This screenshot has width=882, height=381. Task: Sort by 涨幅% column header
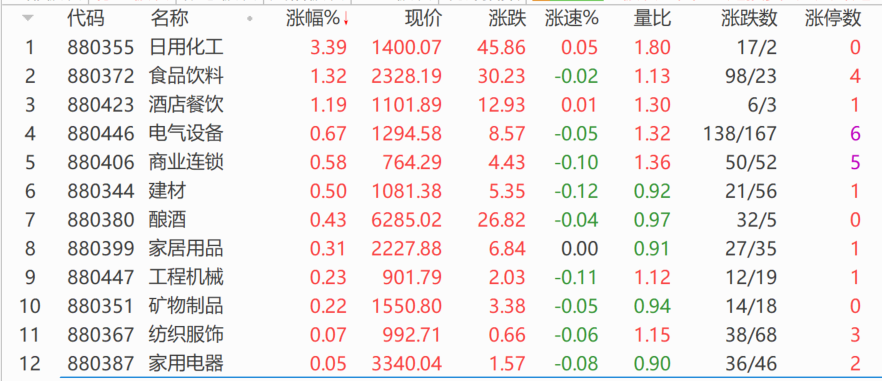point(313,19)
